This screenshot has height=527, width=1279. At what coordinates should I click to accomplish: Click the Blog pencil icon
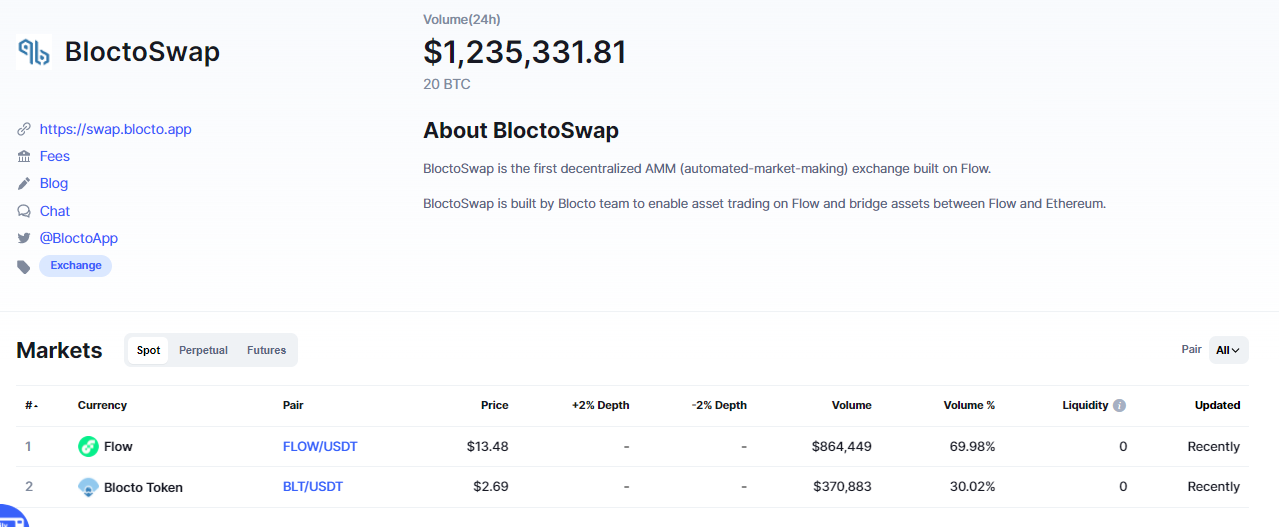[24, 184]
